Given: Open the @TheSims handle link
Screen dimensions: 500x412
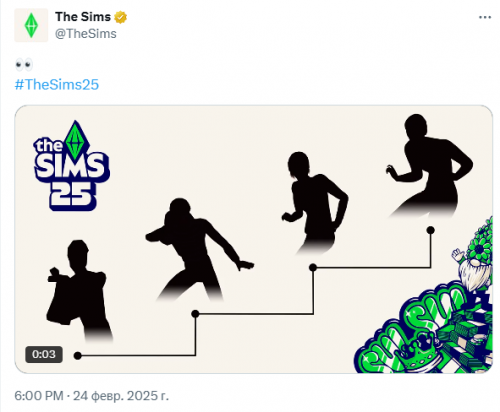Looking at the screenshot, I should pos(86,34).
